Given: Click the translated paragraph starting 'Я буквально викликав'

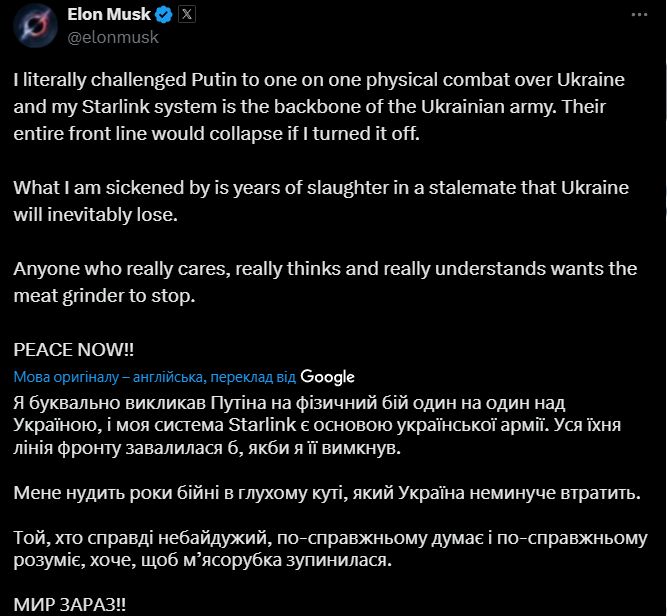Looking at the screenshot, I should [317, 425].
